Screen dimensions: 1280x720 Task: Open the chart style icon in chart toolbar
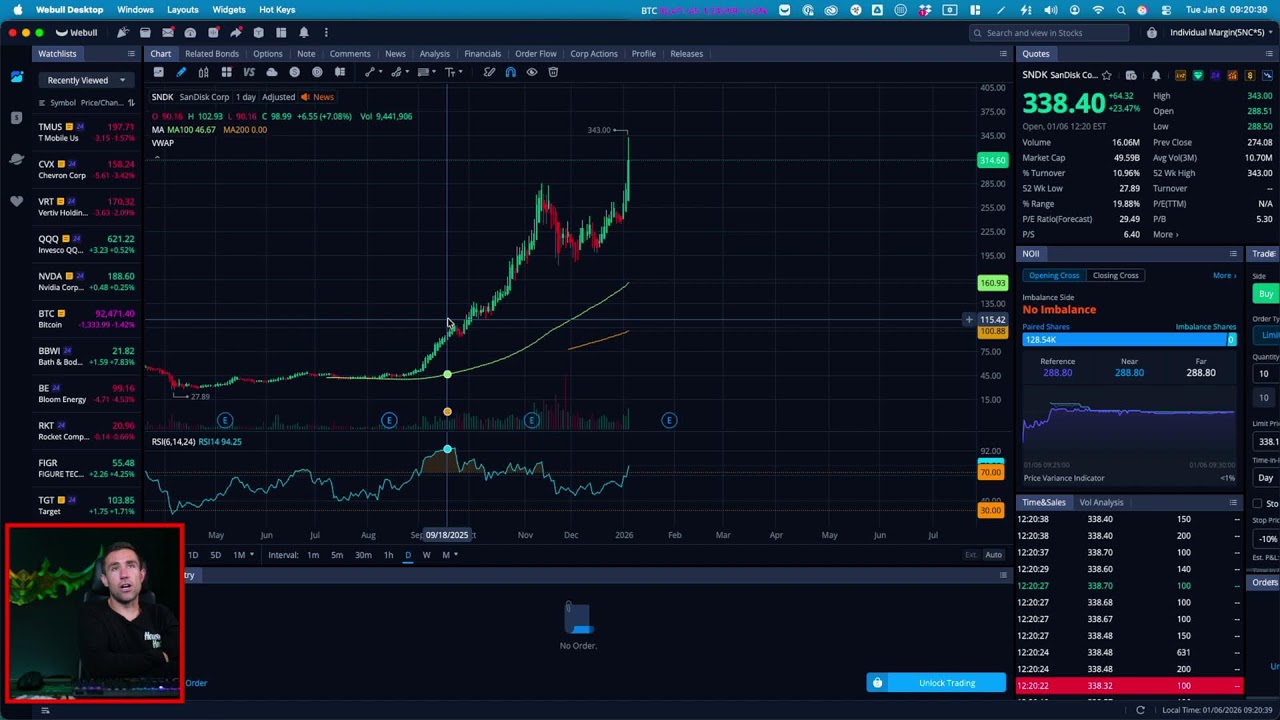click(x=158, y=72)
